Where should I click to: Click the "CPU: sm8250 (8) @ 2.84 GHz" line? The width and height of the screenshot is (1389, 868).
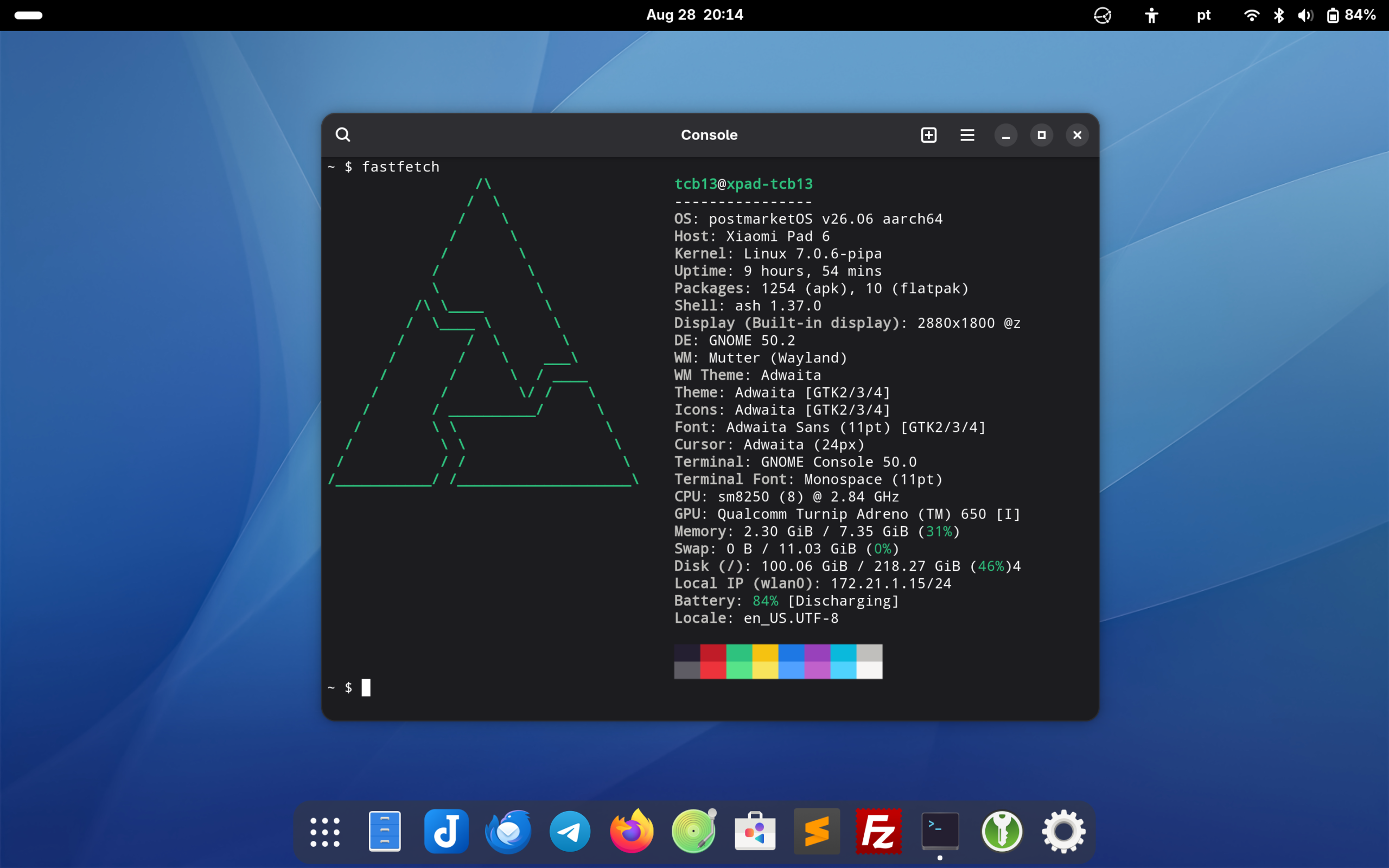[786, 496]
